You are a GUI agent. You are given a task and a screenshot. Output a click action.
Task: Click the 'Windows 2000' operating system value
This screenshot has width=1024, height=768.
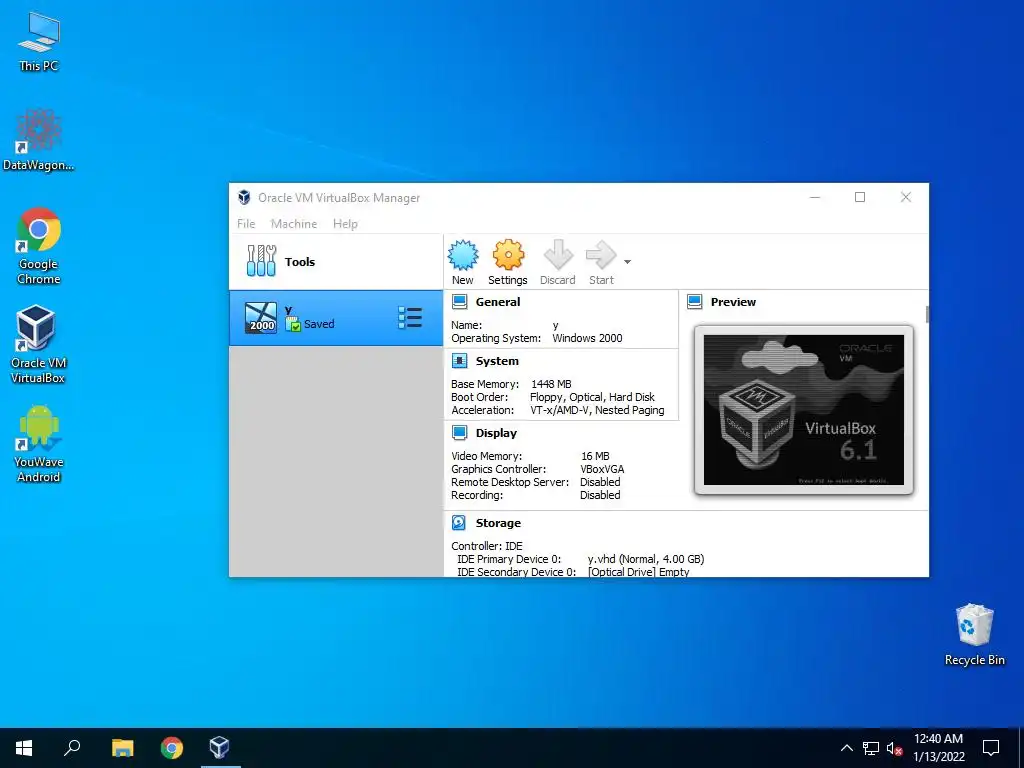click(587, 338)
